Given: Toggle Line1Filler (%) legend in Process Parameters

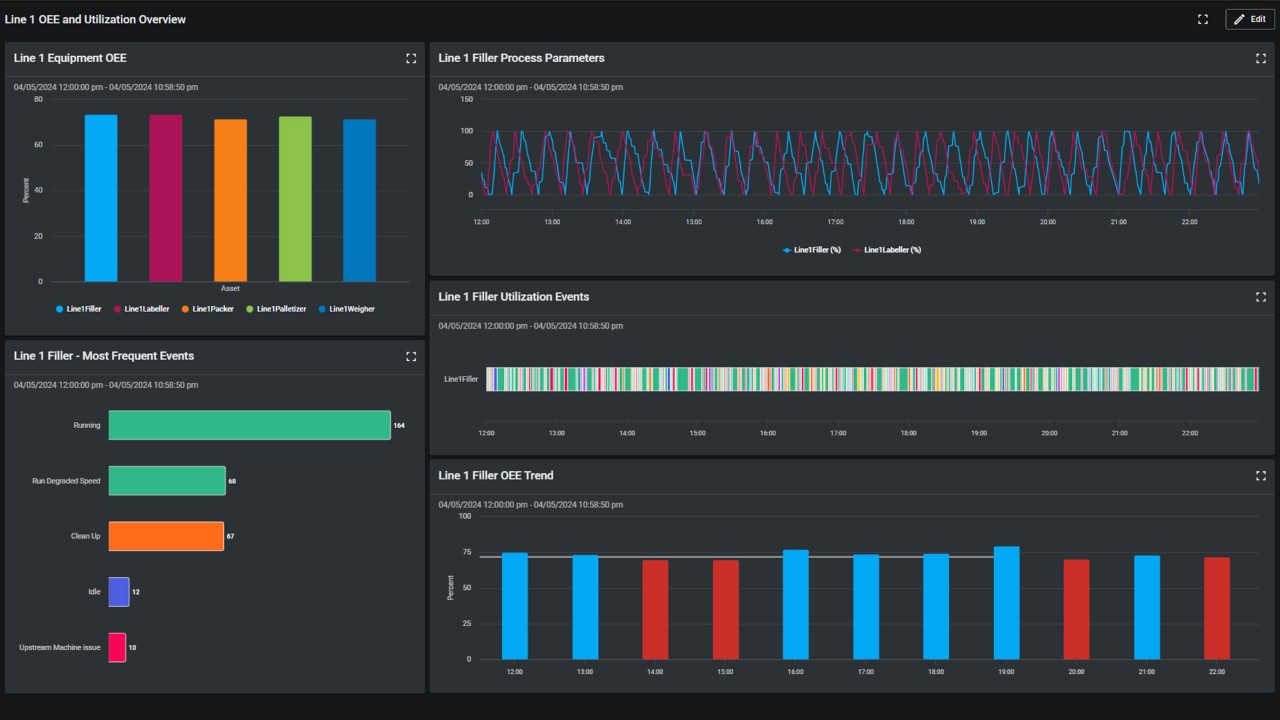Looking at the screenshot, I should 811,250.
